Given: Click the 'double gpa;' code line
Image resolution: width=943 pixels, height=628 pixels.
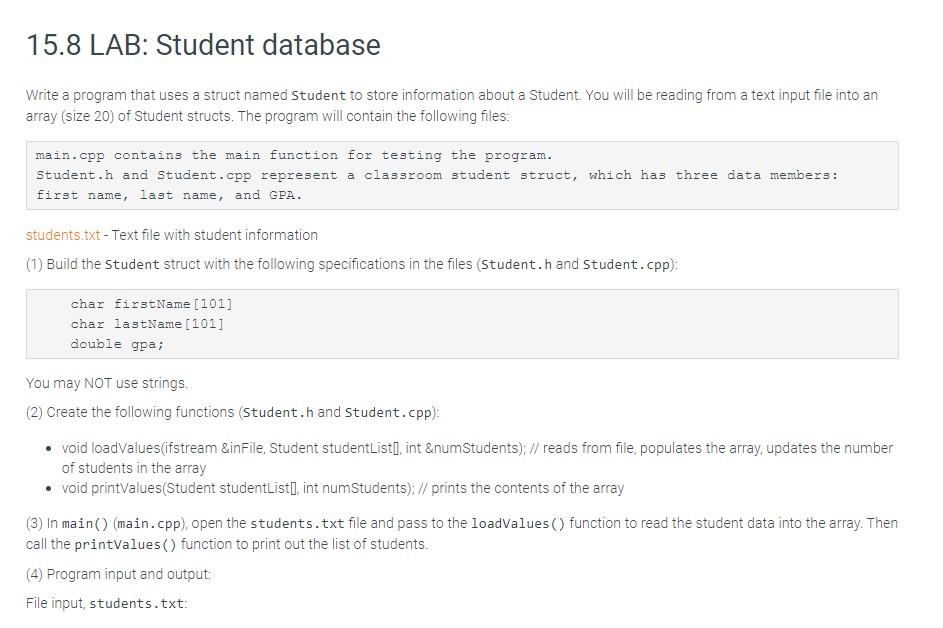Looking at the screenshot, I should tap(117, 344).
